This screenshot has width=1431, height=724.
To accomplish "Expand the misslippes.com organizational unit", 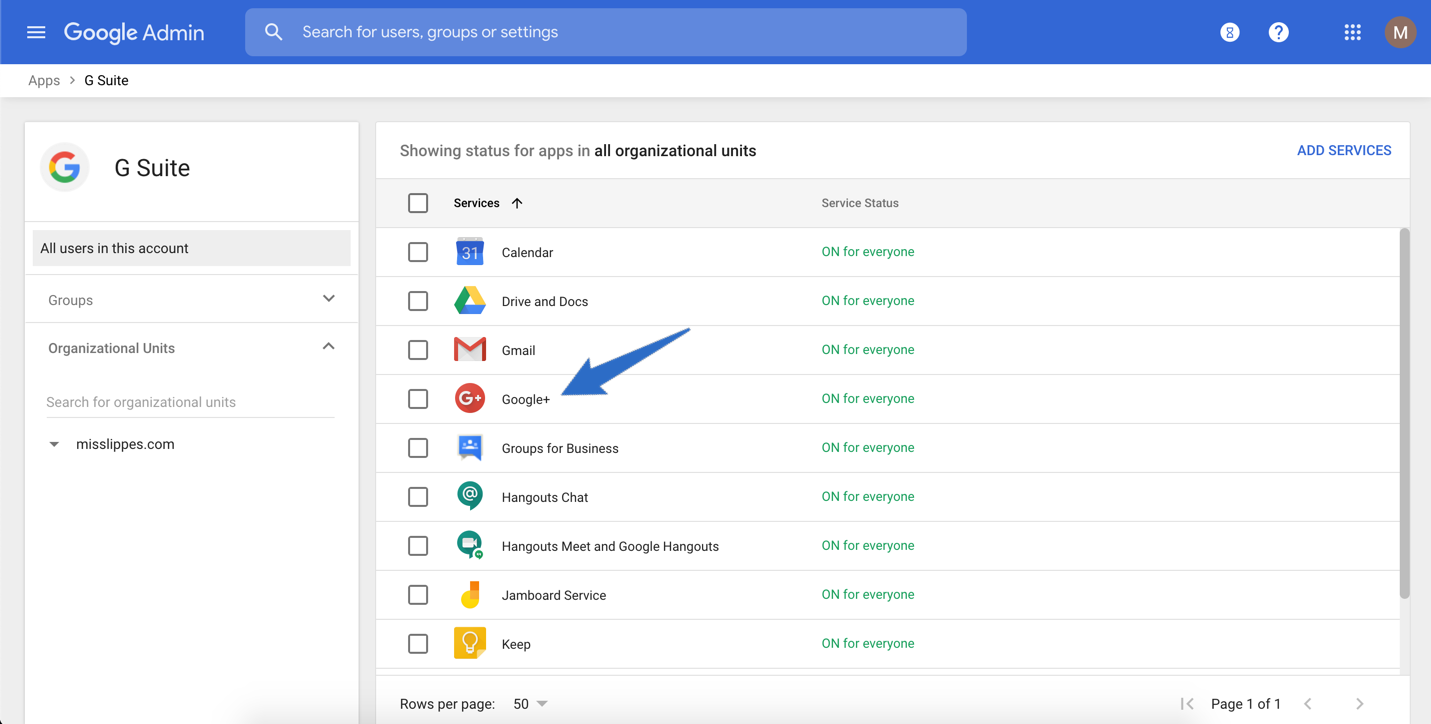I will point(53,443).
